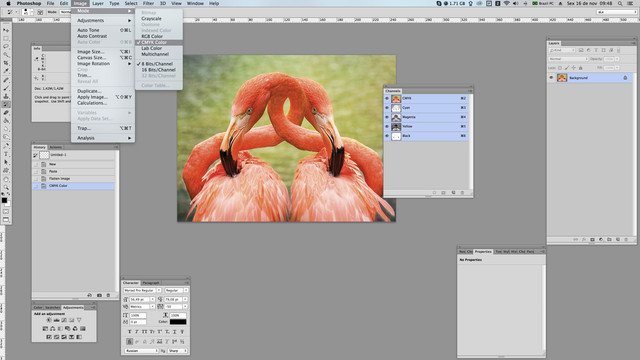
Task: Choose RGB Color from Mode submenu
Action: [152, 36]
